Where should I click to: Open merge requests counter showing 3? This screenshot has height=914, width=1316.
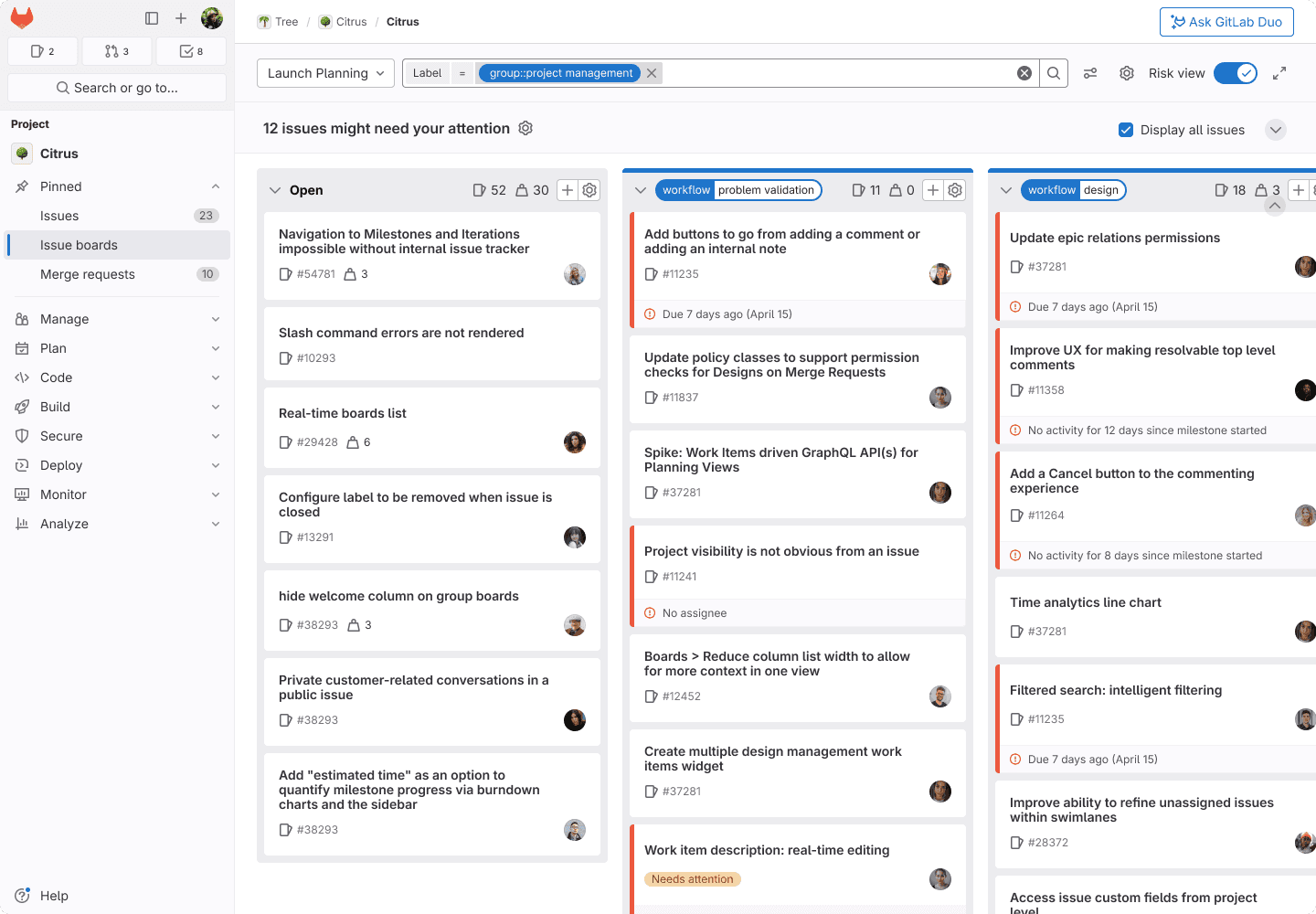click(117, 51)
